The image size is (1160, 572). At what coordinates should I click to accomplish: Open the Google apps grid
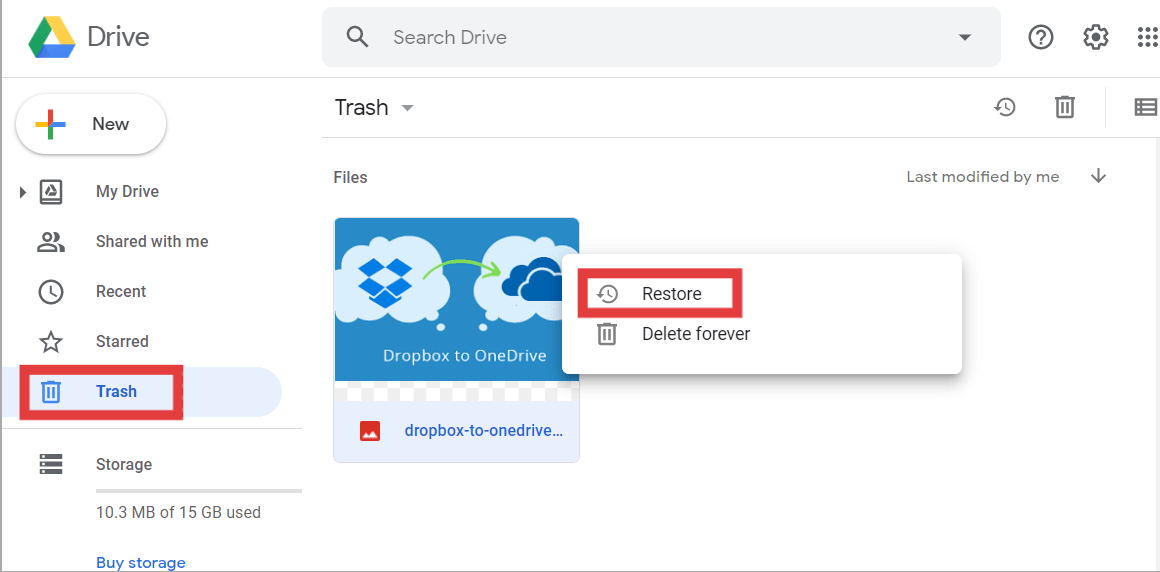tap(1147, 37)
